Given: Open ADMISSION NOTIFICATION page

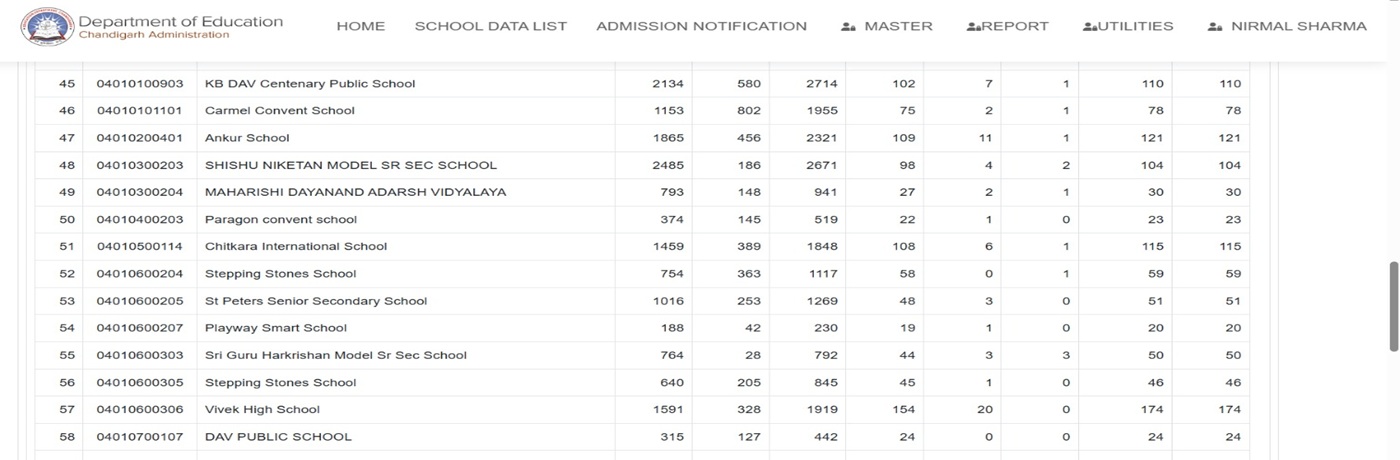Looking at the screenshot, I should coord(701,27).
